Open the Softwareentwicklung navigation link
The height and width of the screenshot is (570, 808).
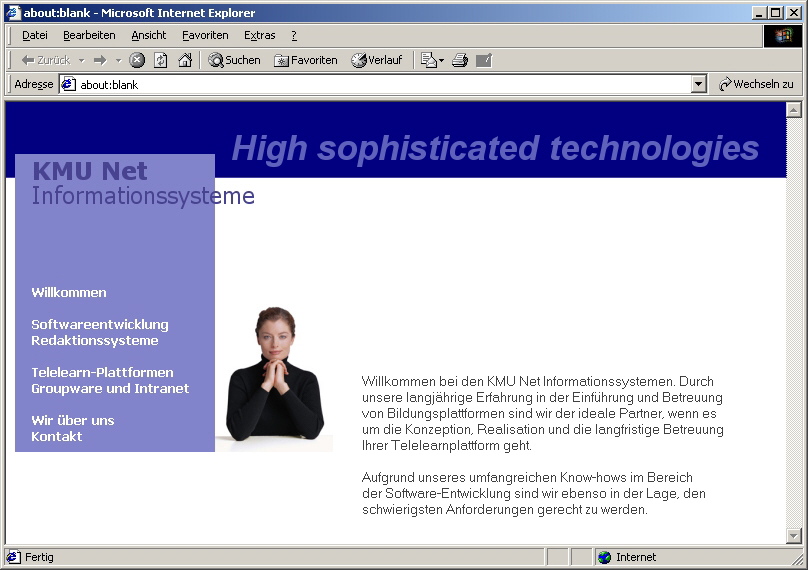[100, 324]
